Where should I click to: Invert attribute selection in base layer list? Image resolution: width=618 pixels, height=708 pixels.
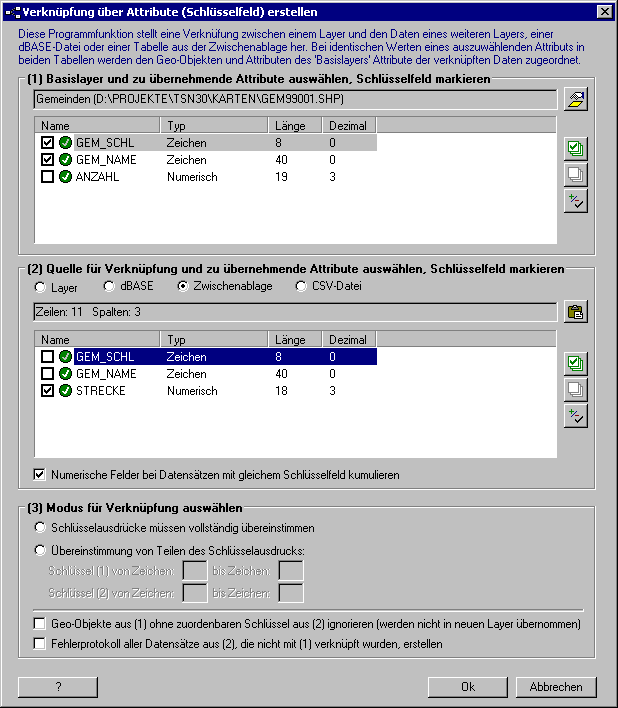tap(576, 201)
